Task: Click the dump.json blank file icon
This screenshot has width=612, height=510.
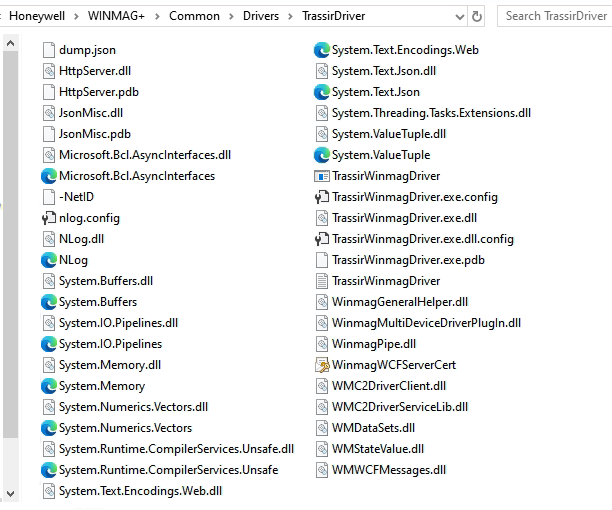Action: click(49, 50)
